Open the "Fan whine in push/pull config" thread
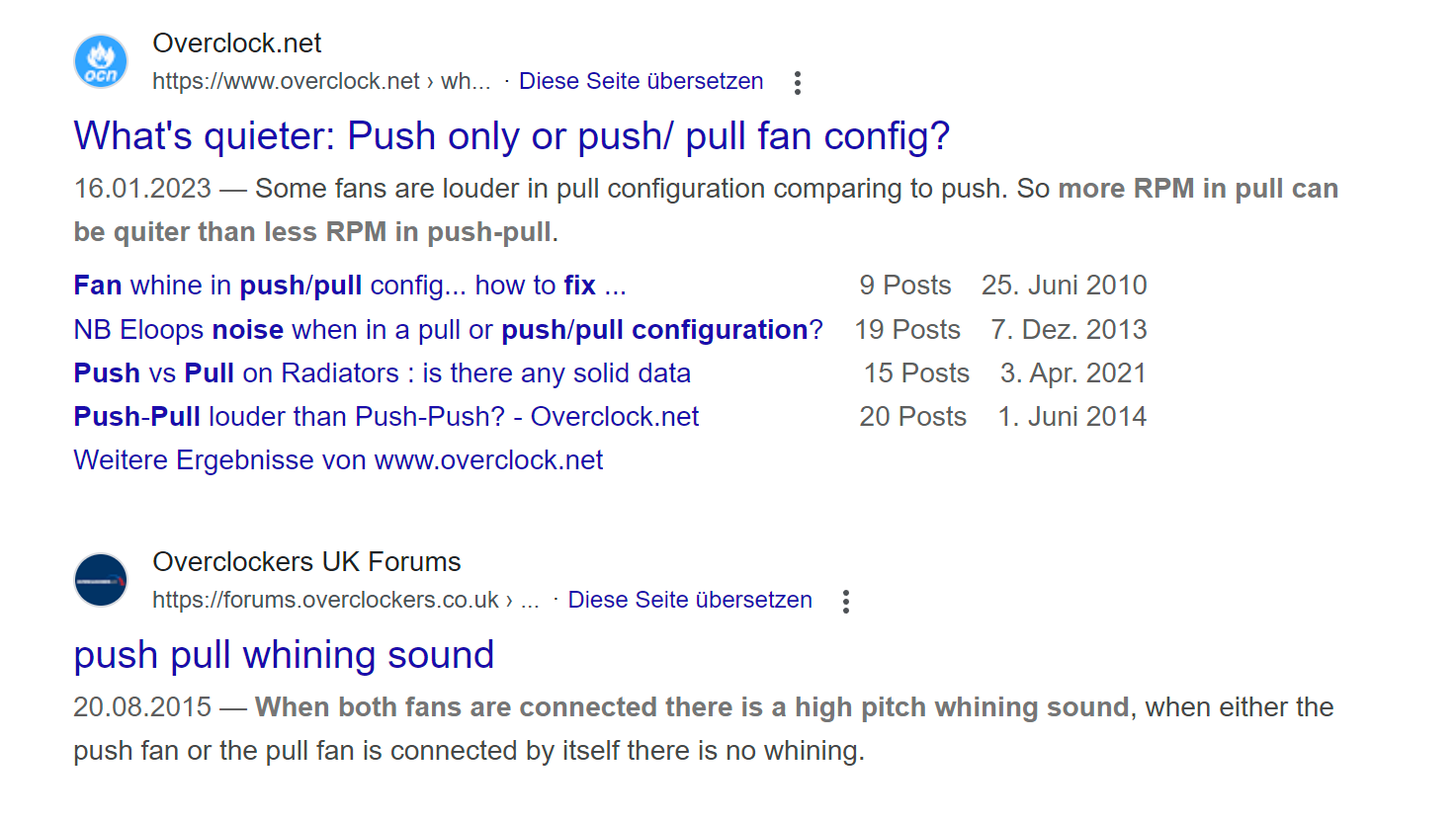This screenshot has width=1456, height=823. coord(350,286)
